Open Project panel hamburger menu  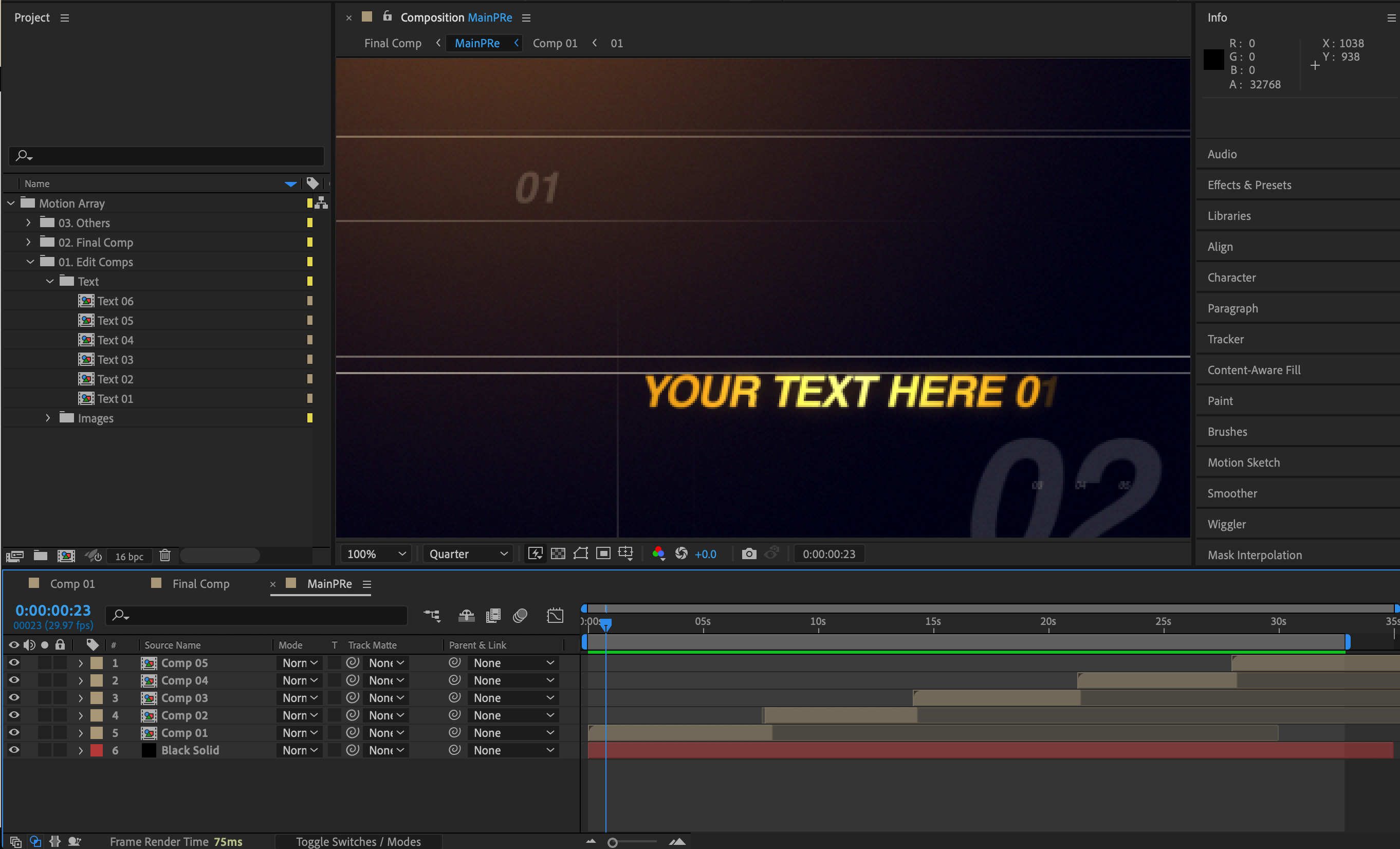pos(65,17)
